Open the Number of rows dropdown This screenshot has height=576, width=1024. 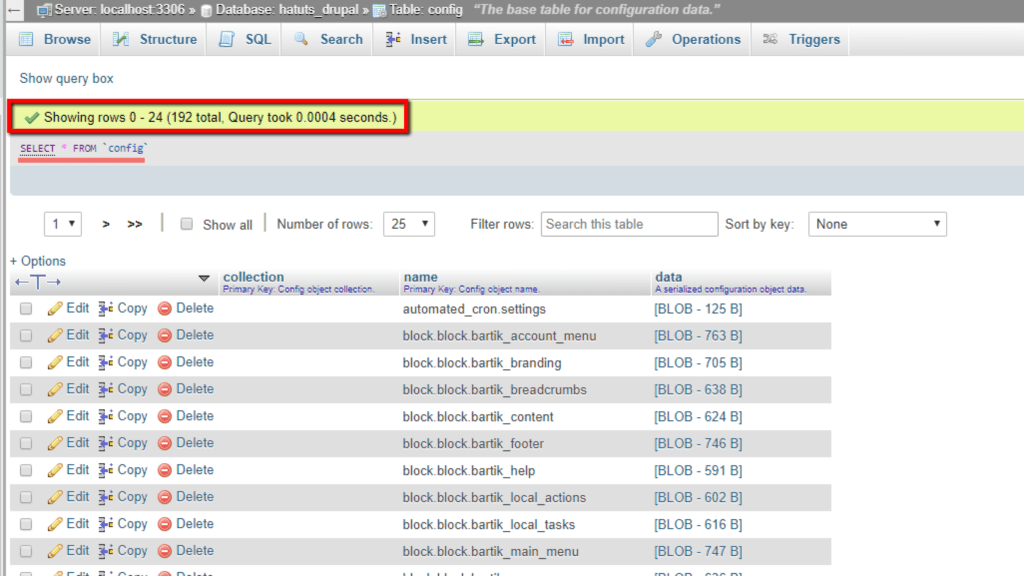pyautogui.click(x=409, y=224)
